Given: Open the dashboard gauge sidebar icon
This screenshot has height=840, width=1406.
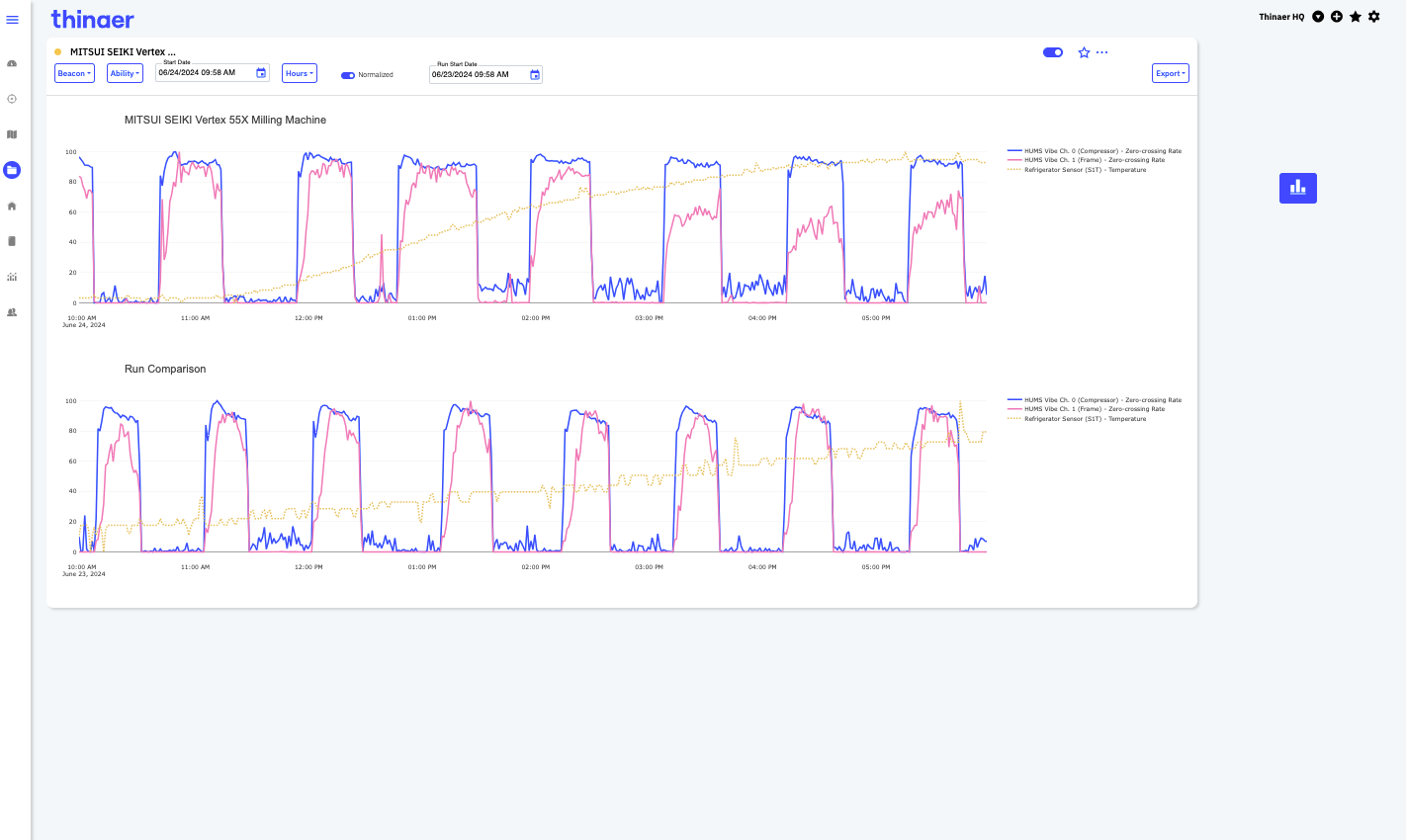Looking at the screenshot, I should click(12, 63).
